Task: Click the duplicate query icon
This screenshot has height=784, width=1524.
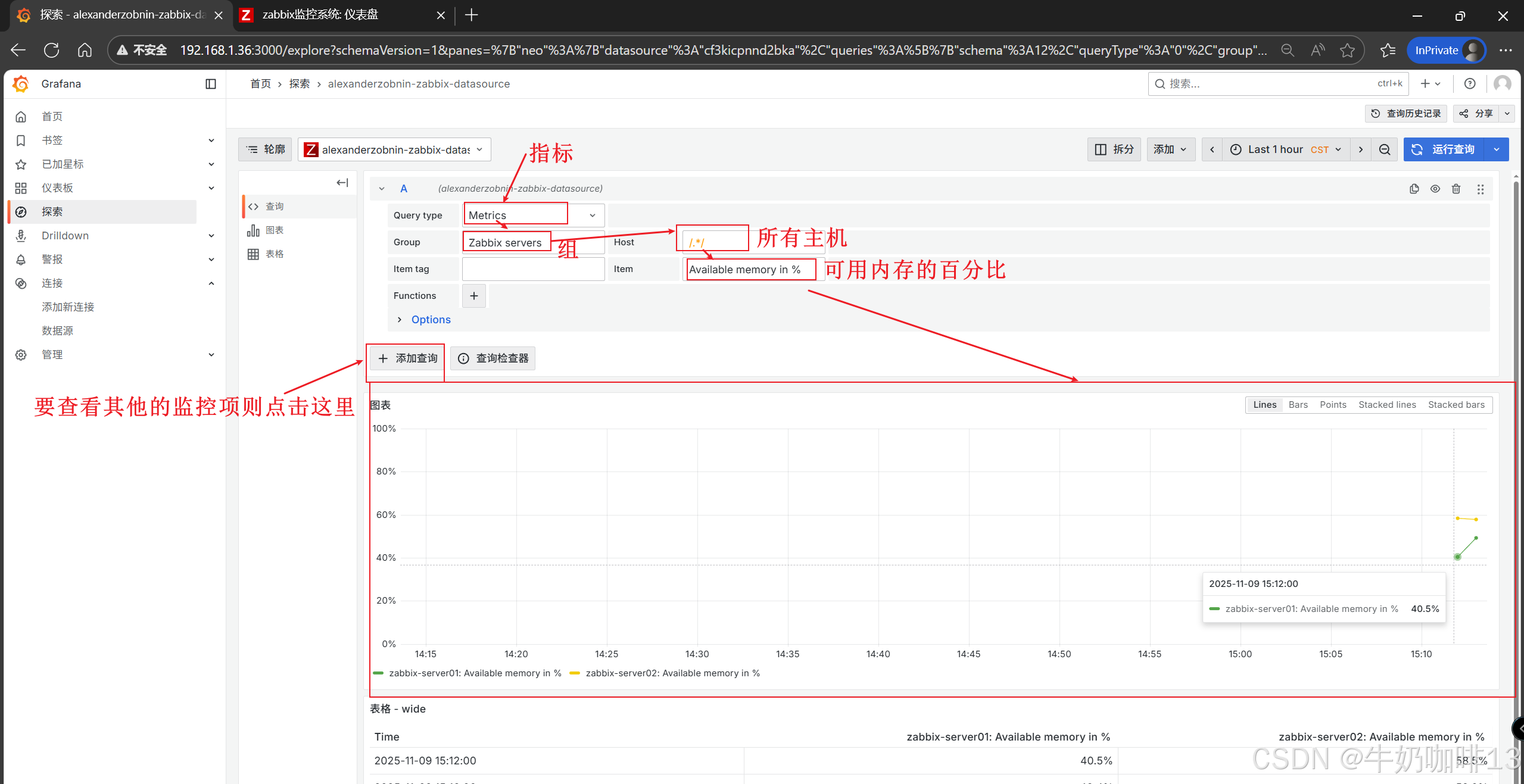Action: click(x=1414, y=189)
